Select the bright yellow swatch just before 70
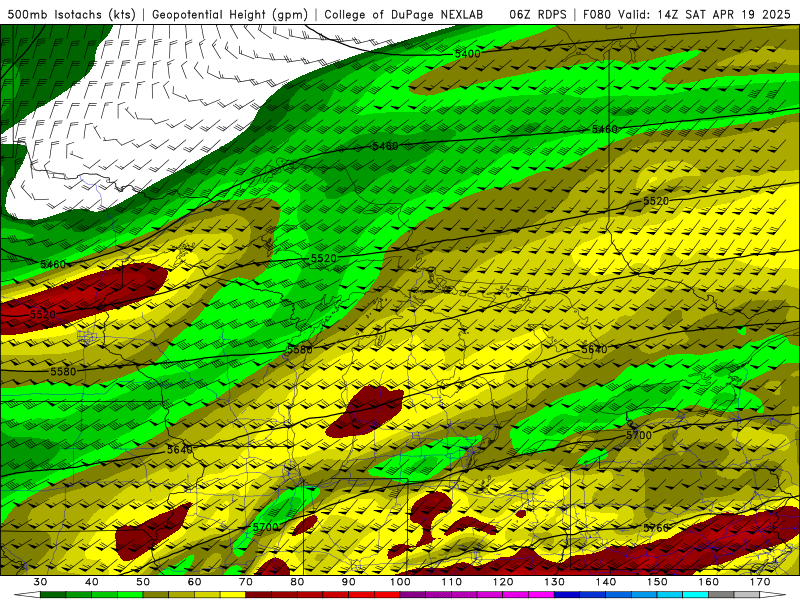Screen dimensions: 800x600 (233, 595)
